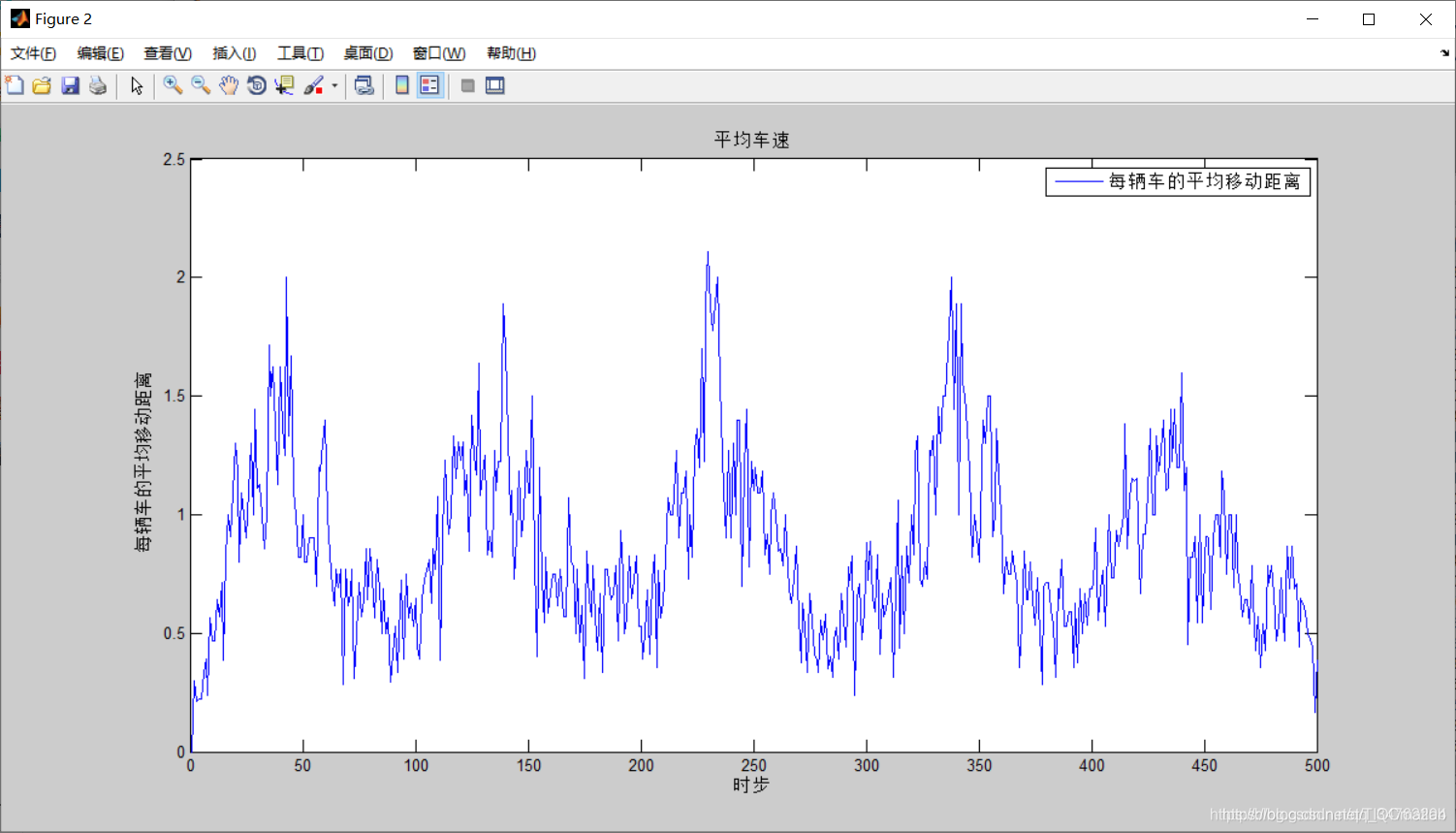Screen dimensions: 1456x833
Task: Save the figure with the floppy icon
Action: tap(70, 85)
